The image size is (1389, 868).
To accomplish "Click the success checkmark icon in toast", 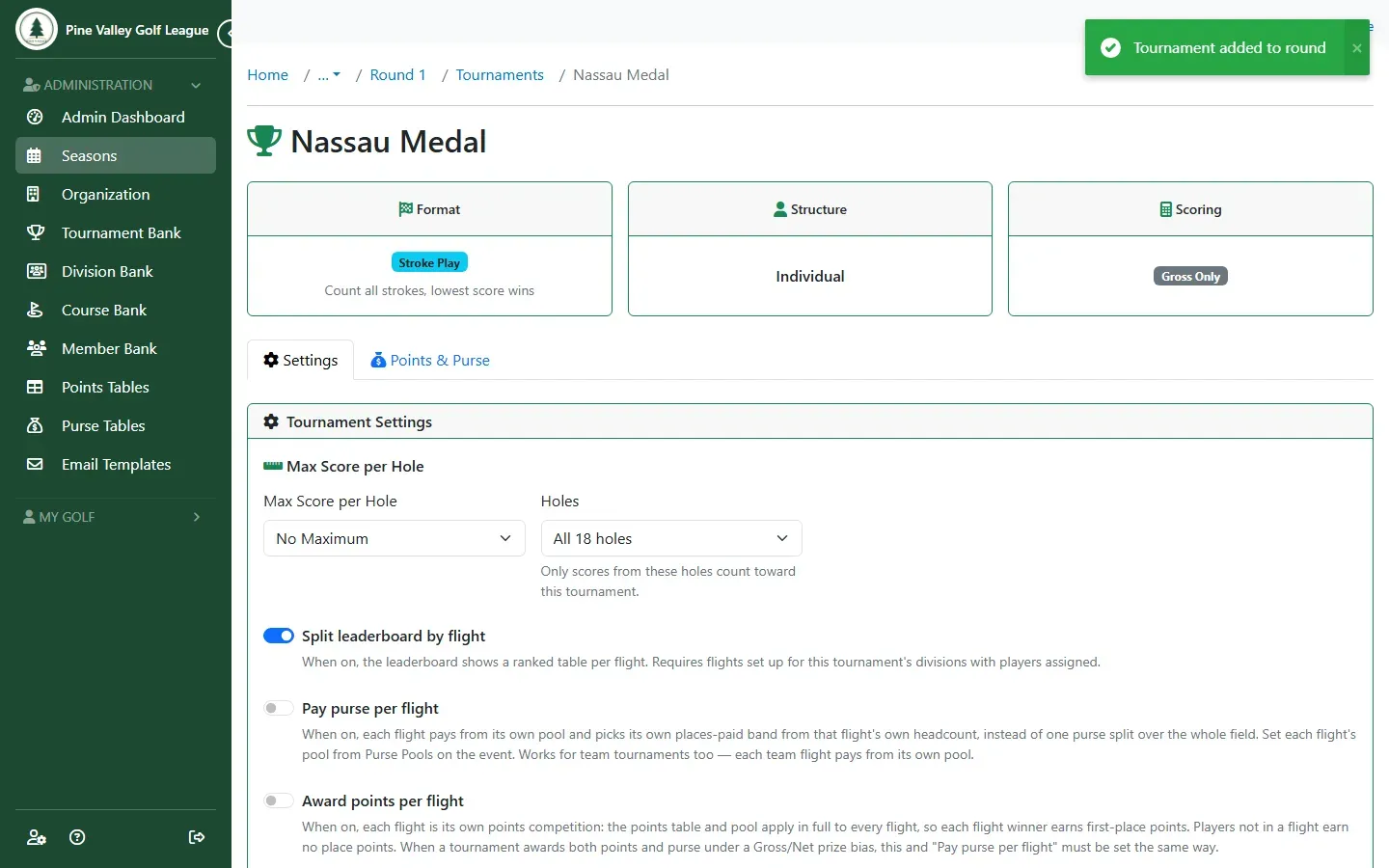I will click(x=1111, y=47).
